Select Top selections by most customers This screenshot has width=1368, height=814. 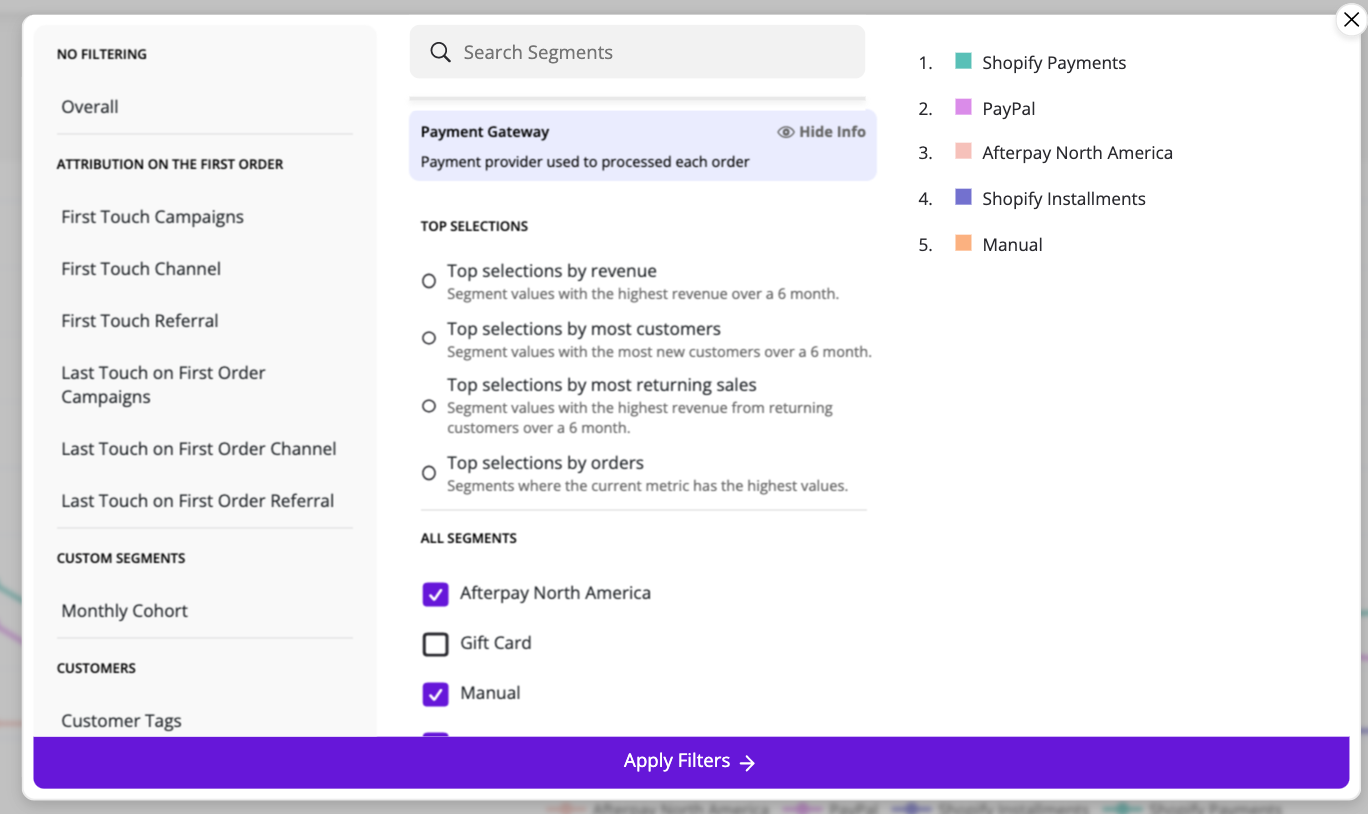(429, 338)
